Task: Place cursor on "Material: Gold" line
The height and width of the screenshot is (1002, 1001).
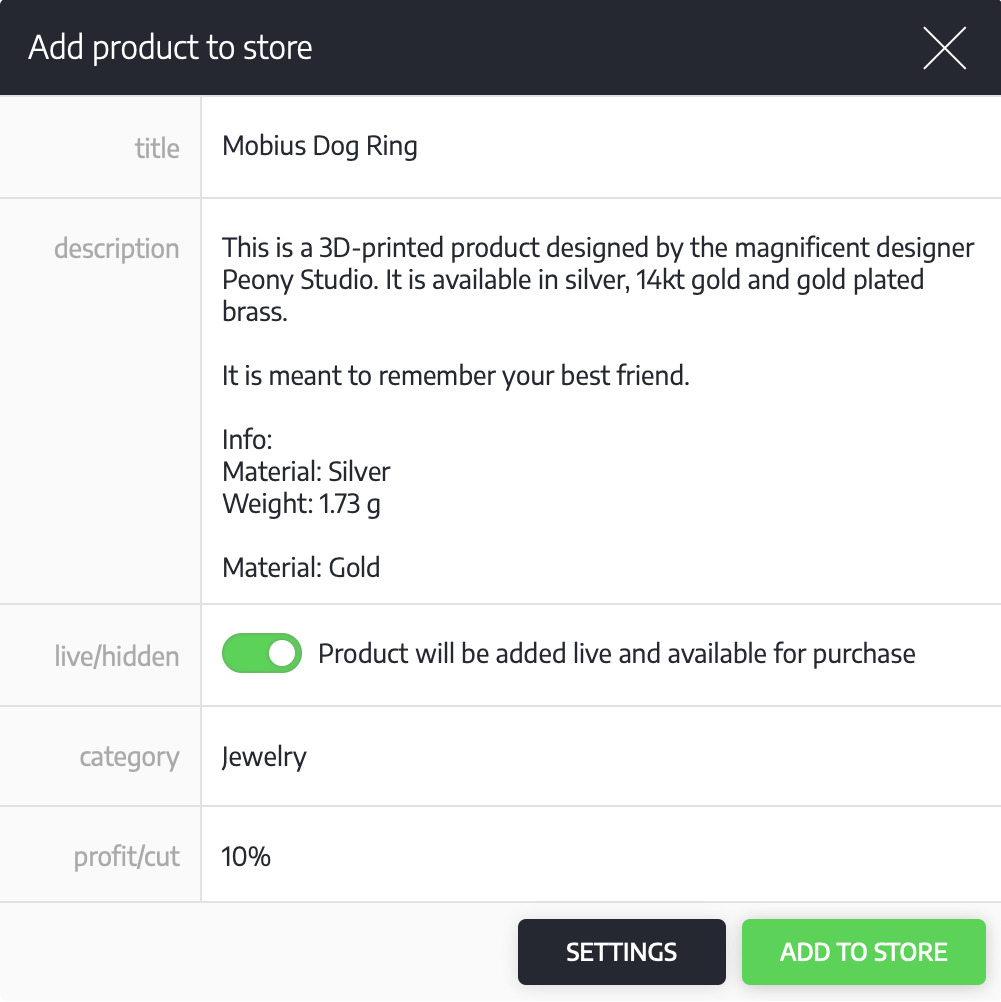Action: point(301,568)
